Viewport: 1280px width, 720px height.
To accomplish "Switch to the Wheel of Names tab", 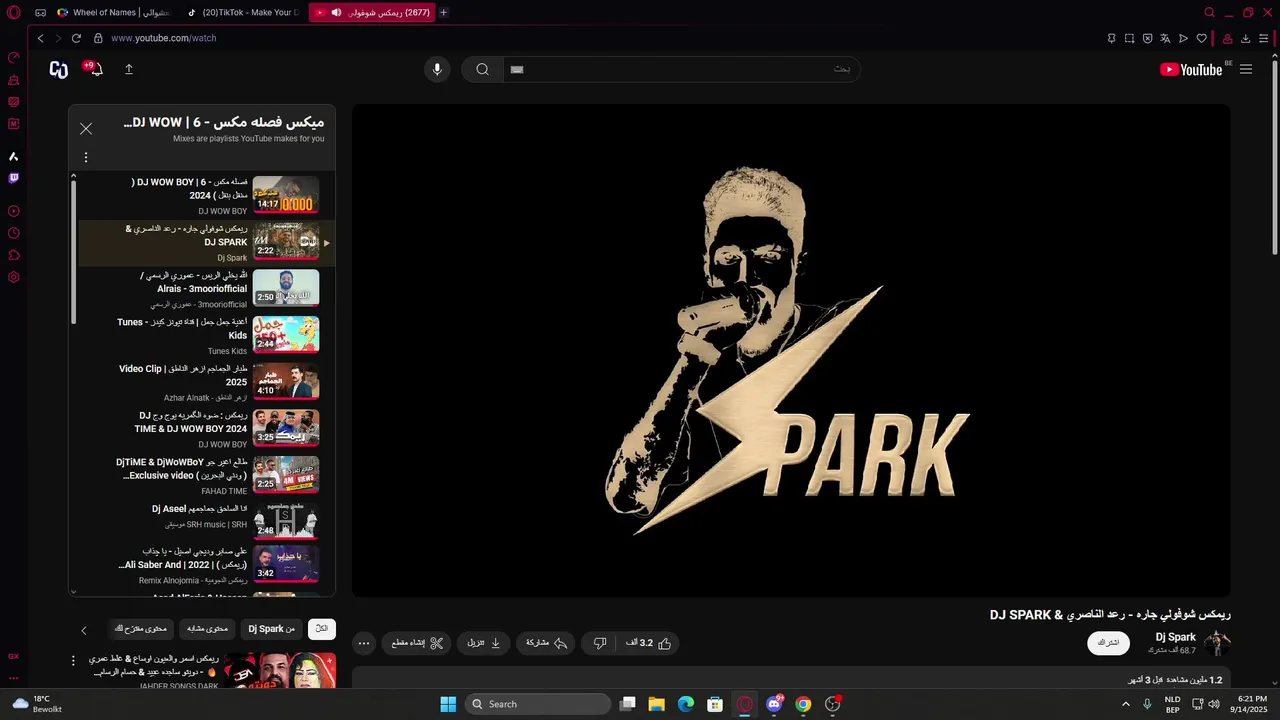I will [112, 12].
